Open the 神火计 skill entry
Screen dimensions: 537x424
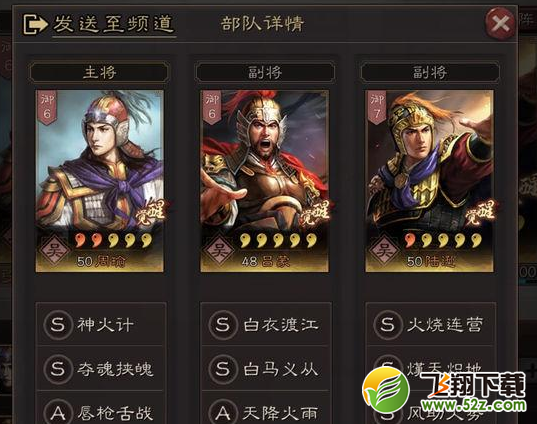click(101, 324)
